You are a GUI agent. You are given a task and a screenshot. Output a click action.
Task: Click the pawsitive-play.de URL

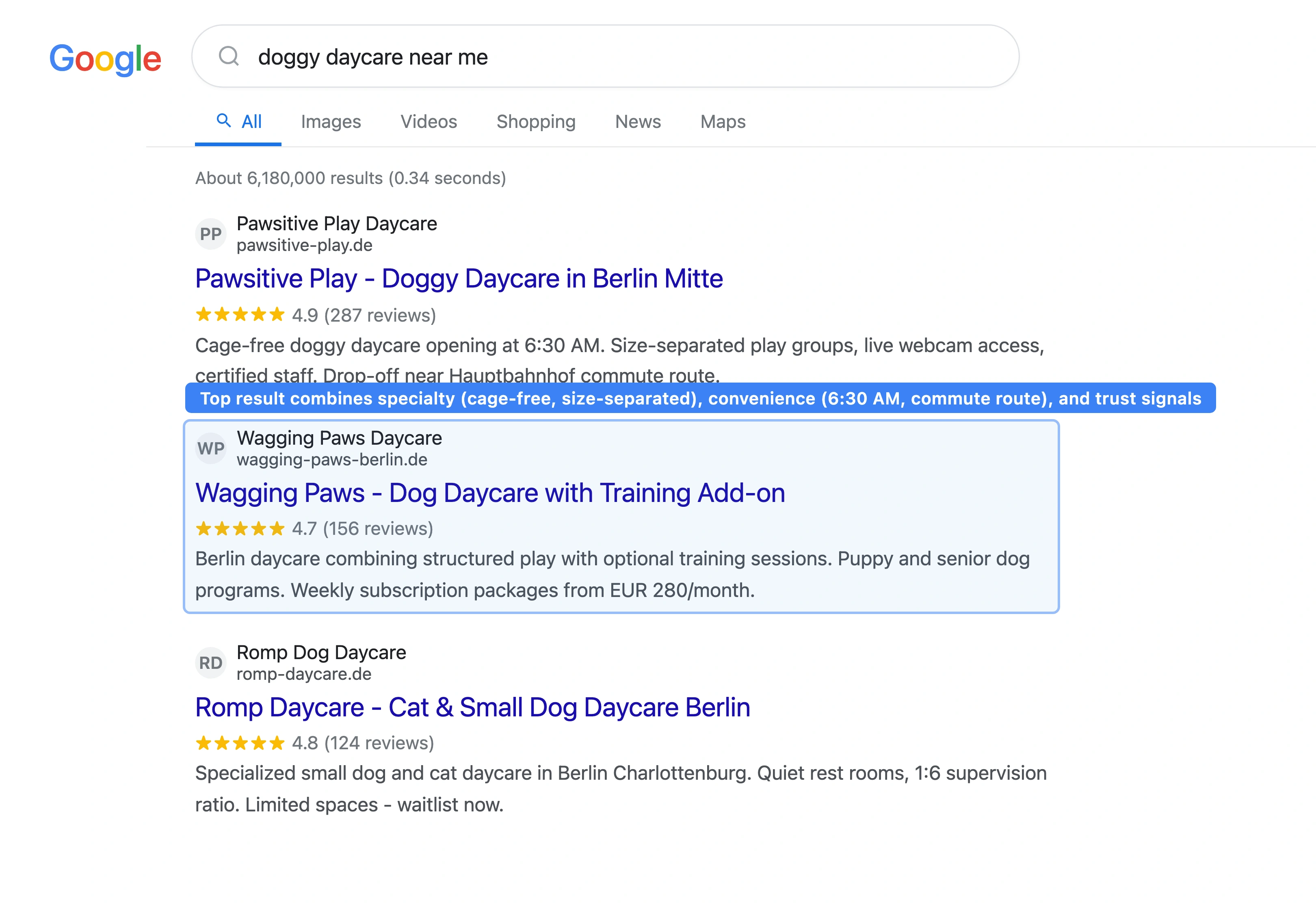click(304, 246)
